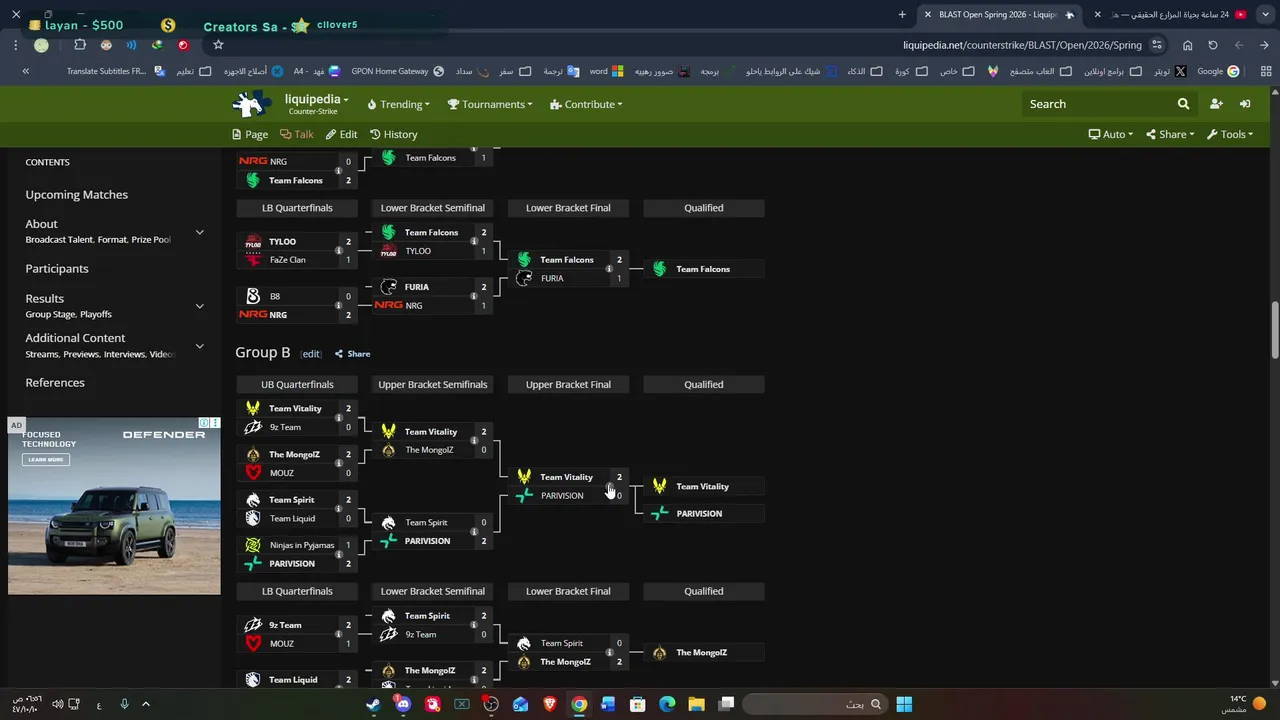Open match info for Team Vitality vs 9z Team
The height and width of the screenshot is (720, 1280).
338,417
